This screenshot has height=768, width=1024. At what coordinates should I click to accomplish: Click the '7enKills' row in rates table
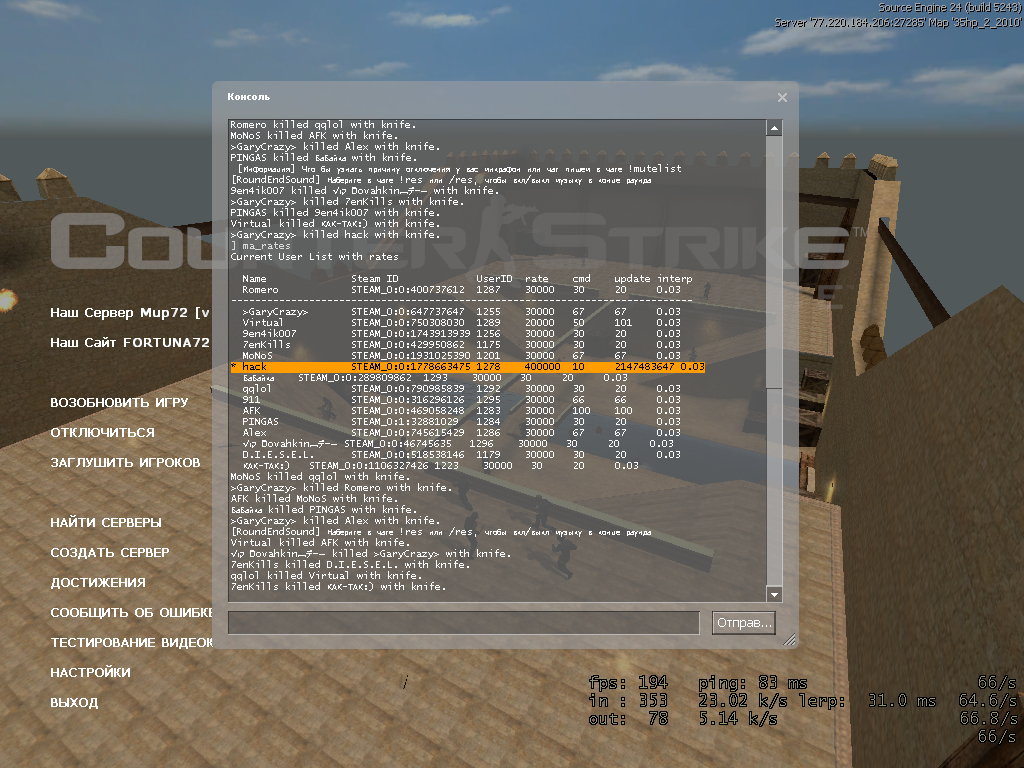coord(462,344)
